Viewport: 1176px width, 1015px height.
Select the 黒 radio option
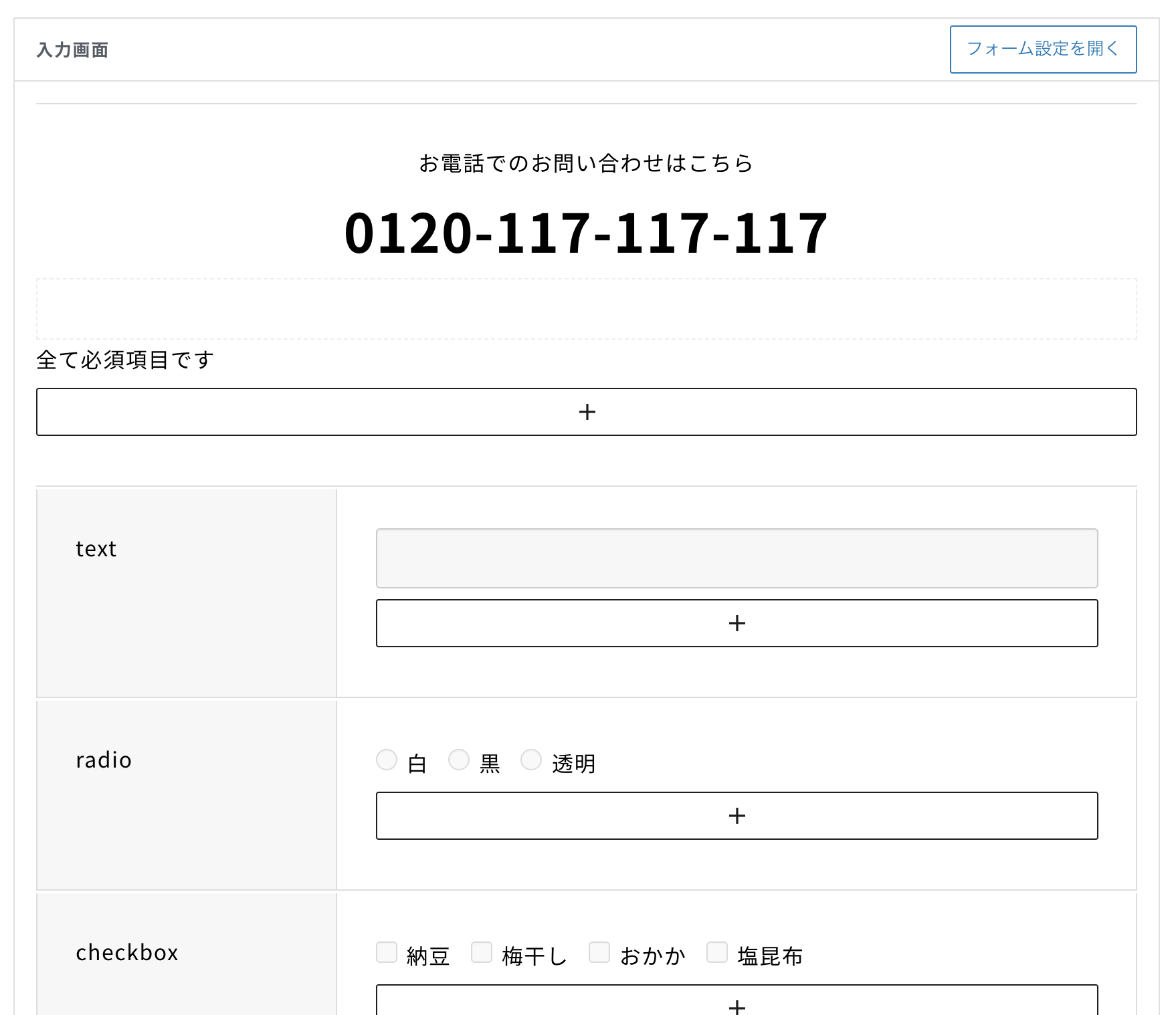point(459,760)
